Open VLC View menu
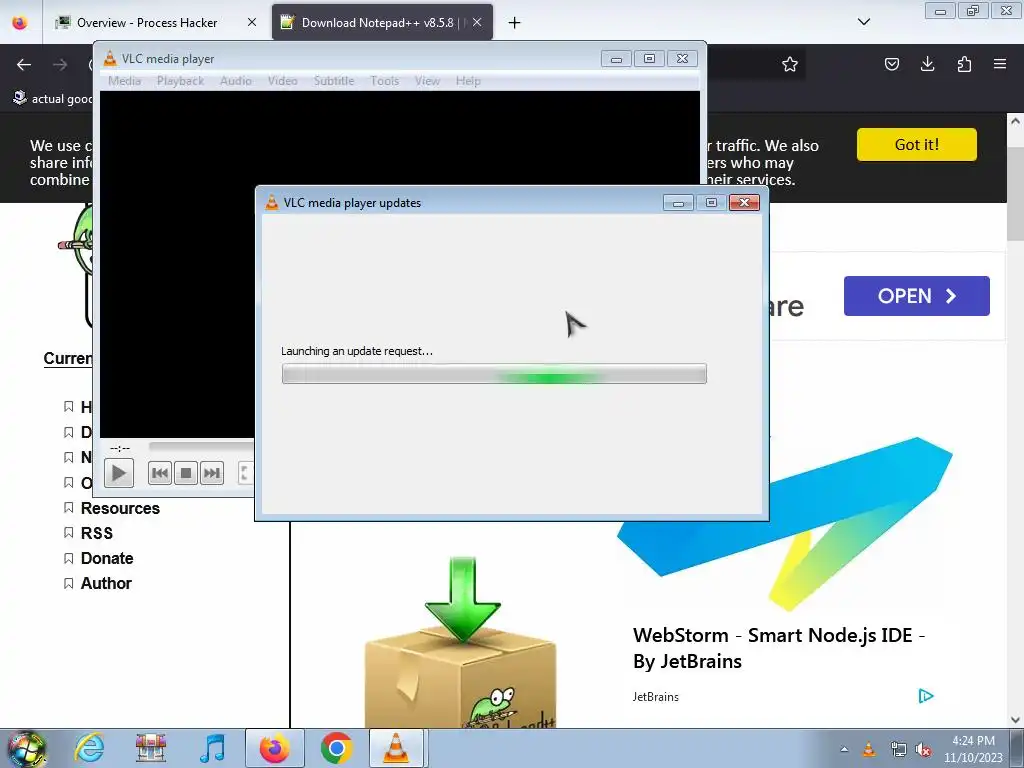The width and height of the screenshot is (1024, 768). [x=427, y=80]
